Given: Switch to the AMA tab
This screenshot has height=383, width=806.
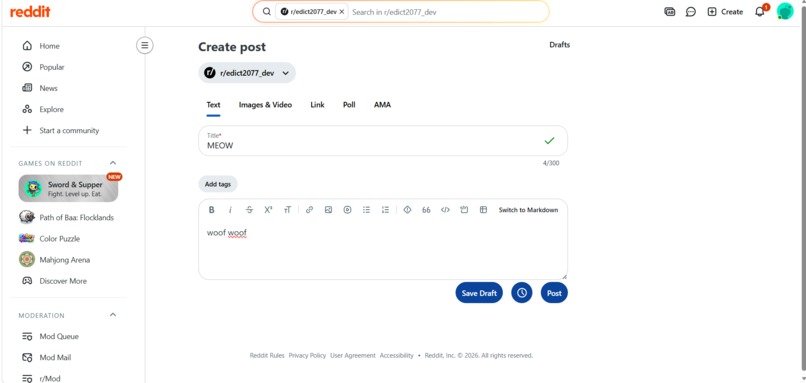Looking at the screenshot, I should point(382,105).
